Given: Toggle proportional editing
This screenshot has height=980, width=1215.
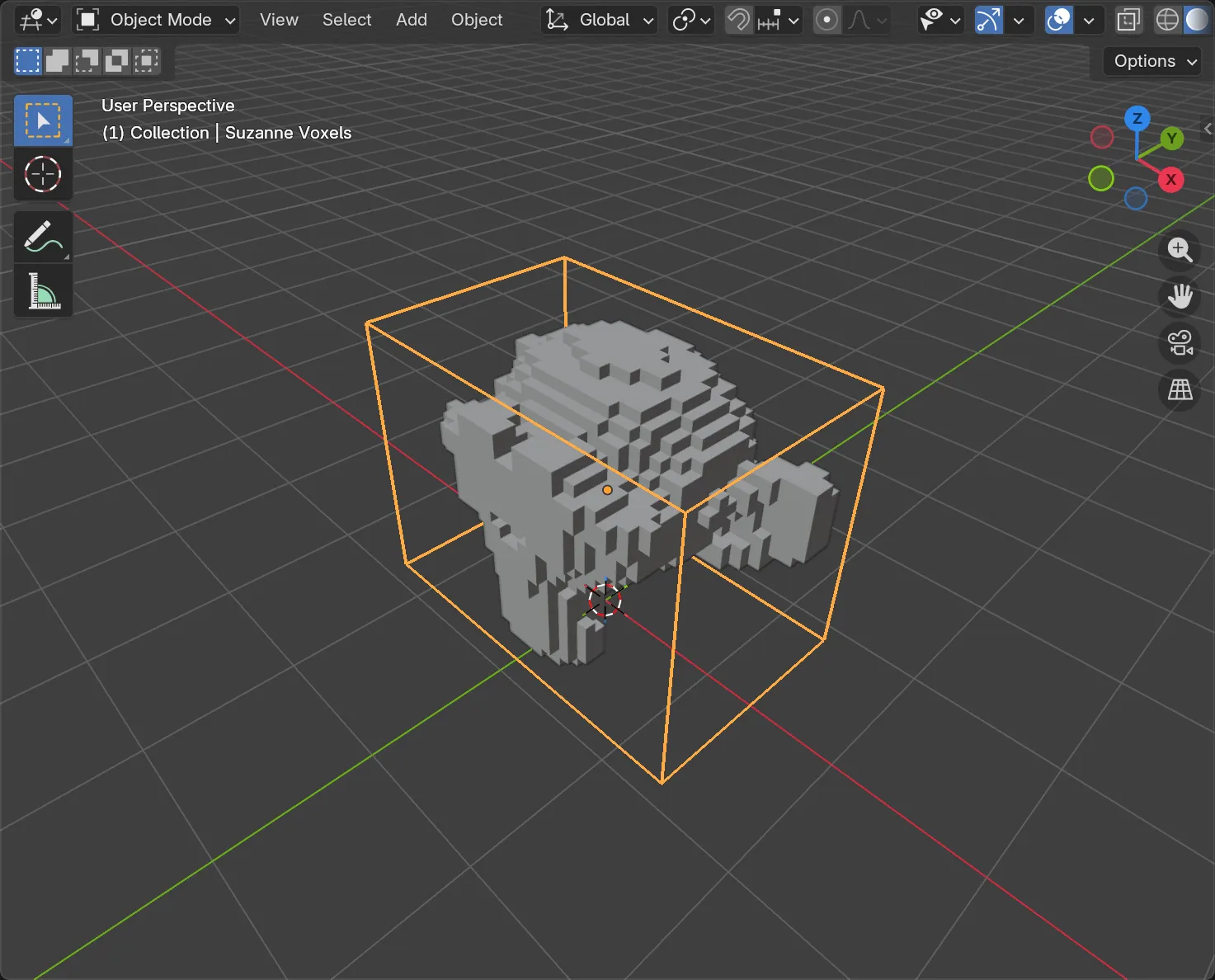Looking at the screenshot, I should (x=826, y=20).
